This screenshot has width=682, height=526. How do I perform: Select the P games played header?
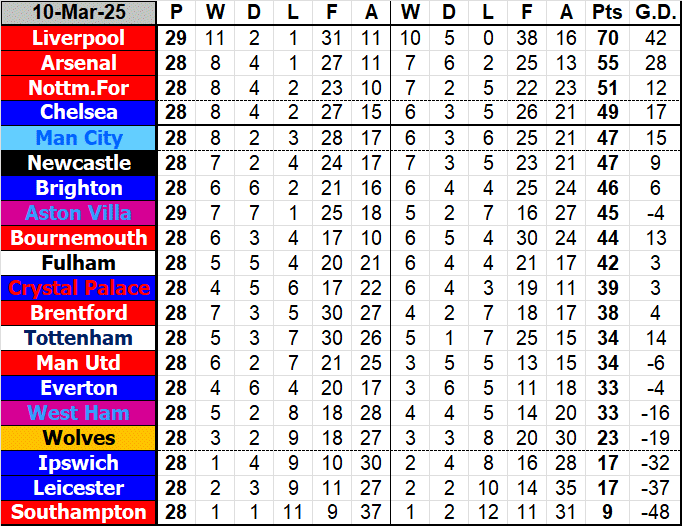point(177,13)
